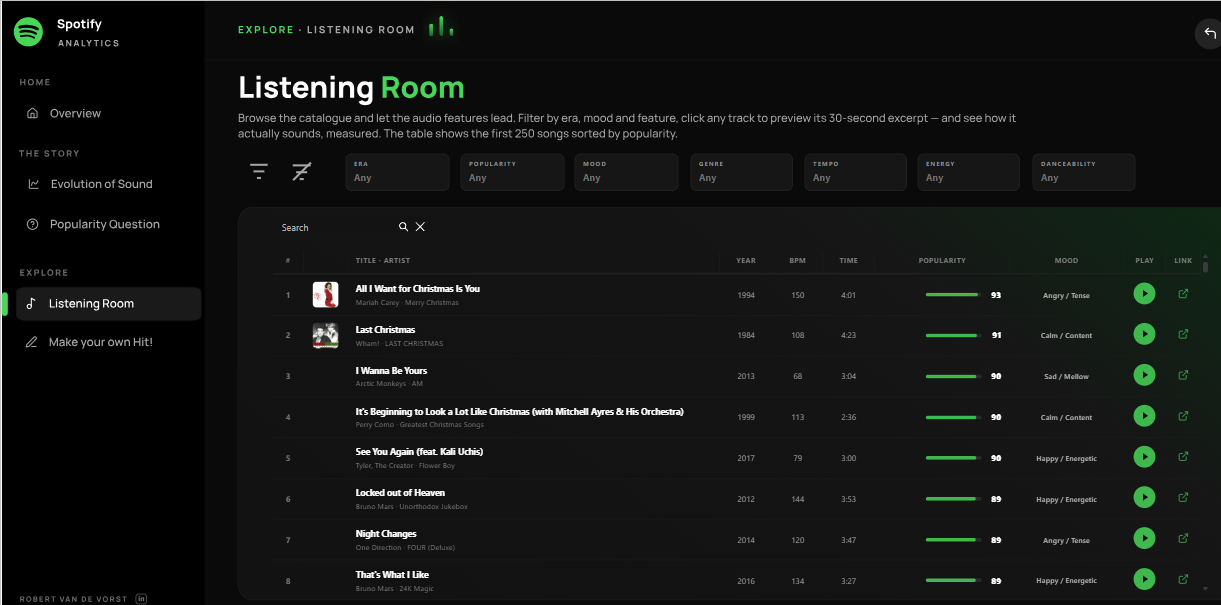Click the Search input field
The height and width of the screenshot is (605, 1221).
click(335, 227)
